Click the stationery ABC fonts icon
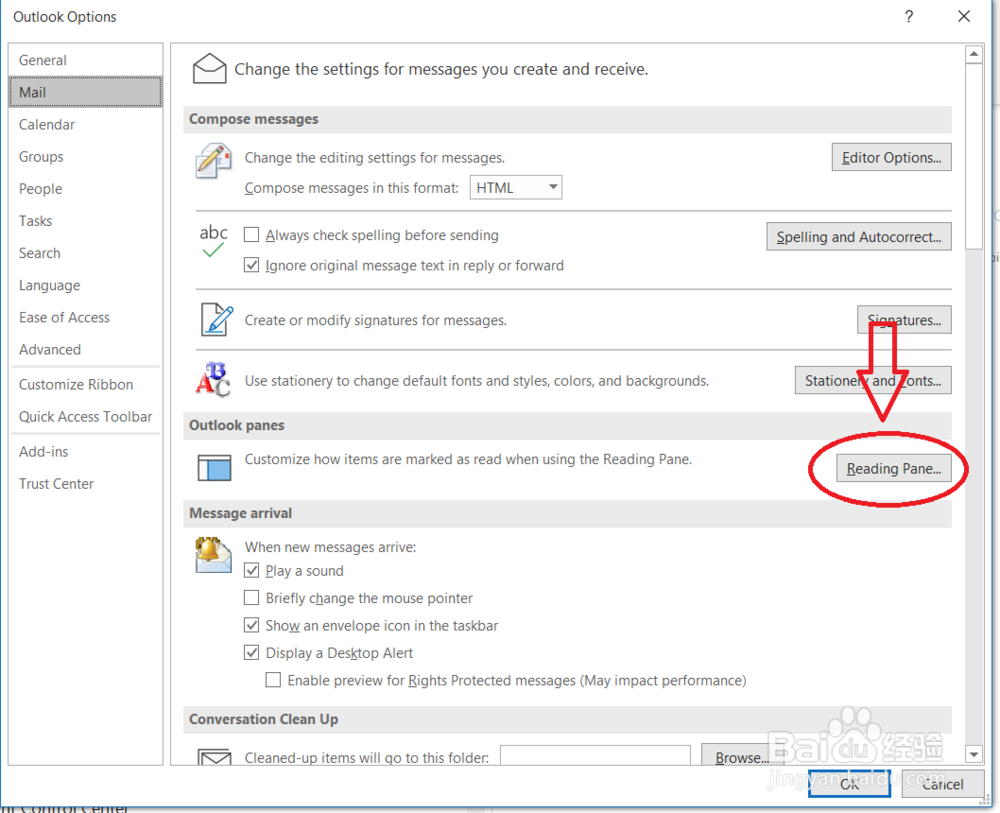The height and width of the screenshot is (813, 1000). tap(213, 379)
